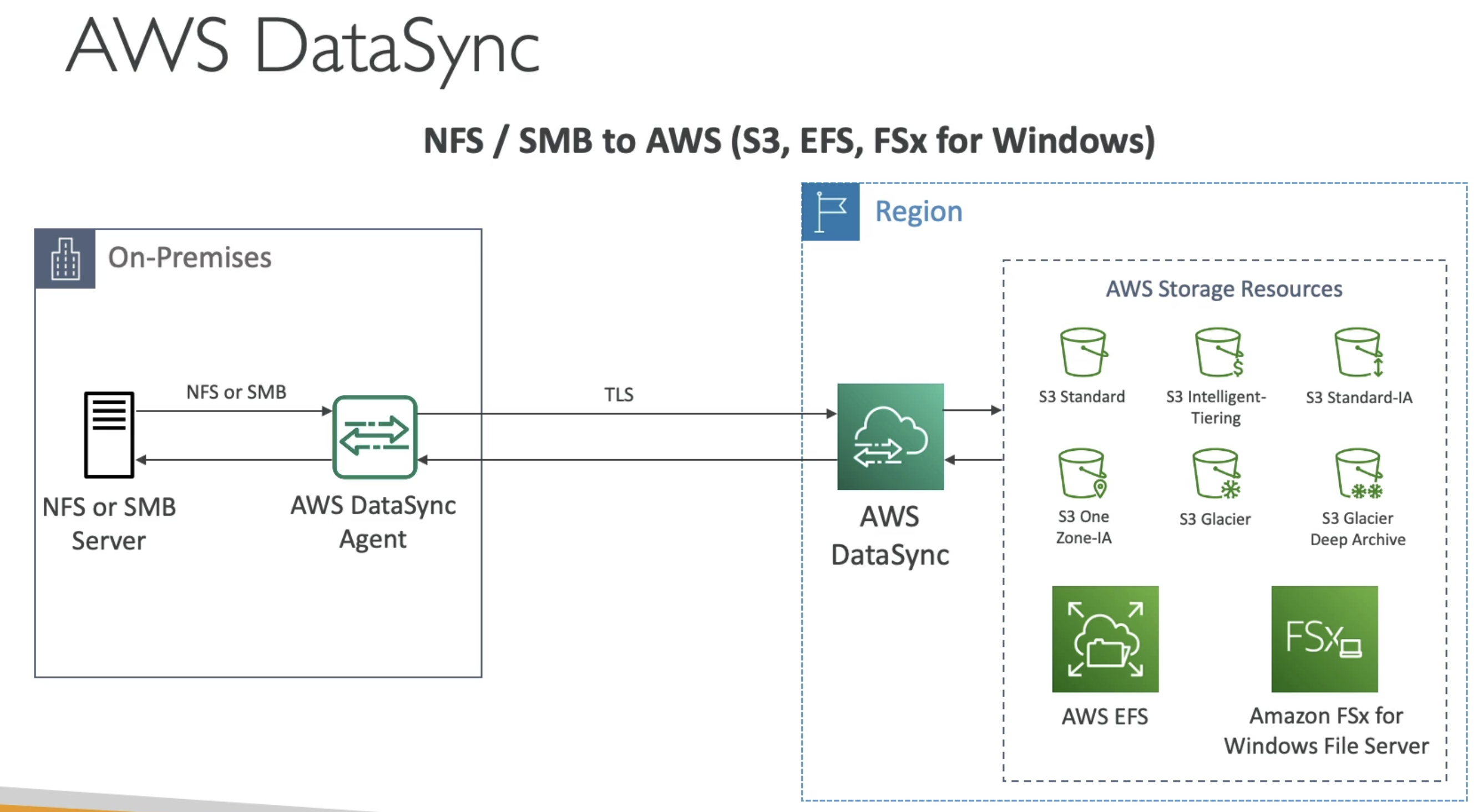Click 'Amazon FSx for Windows File Server' label
1478x812 pixels.
1326,730
